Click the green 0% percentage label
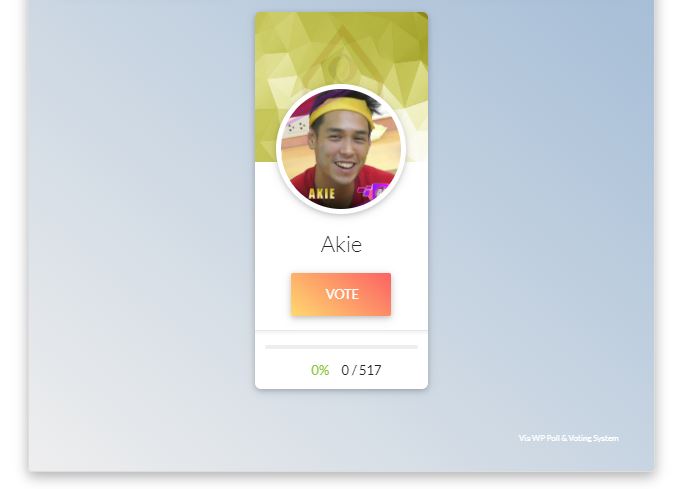The width and height of the screenshot is (682, 489). point(320,370)
